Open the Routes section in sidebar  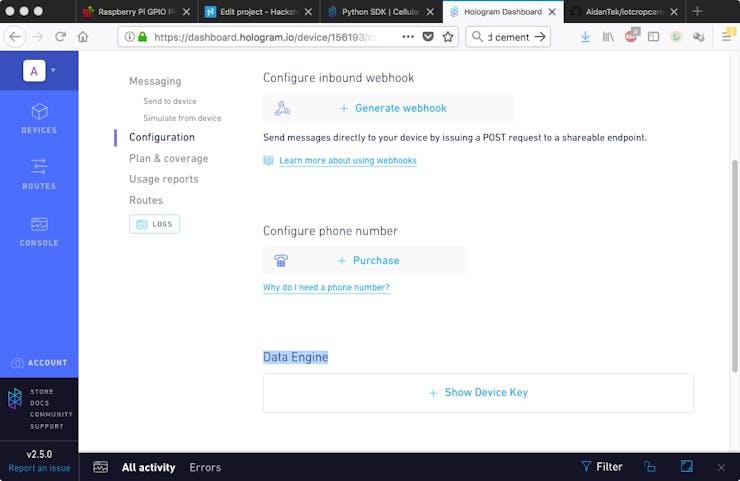click(39, 174)
